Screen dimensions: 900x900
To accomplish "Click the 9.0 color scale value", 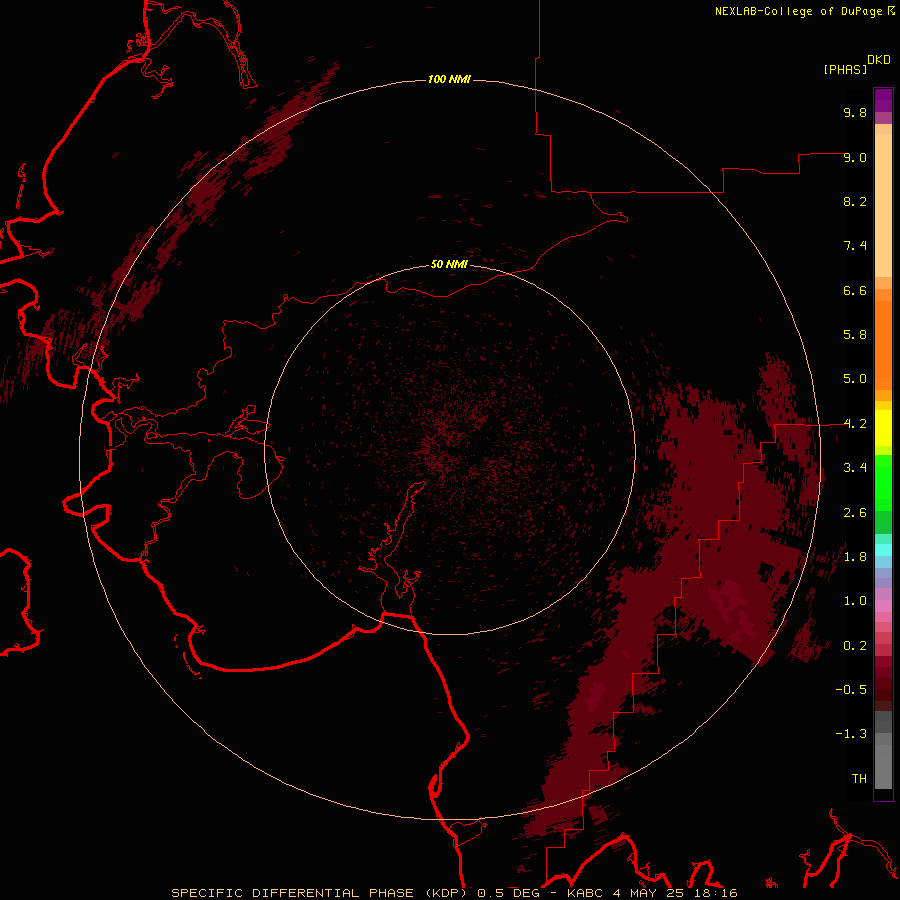I will 855,157.
